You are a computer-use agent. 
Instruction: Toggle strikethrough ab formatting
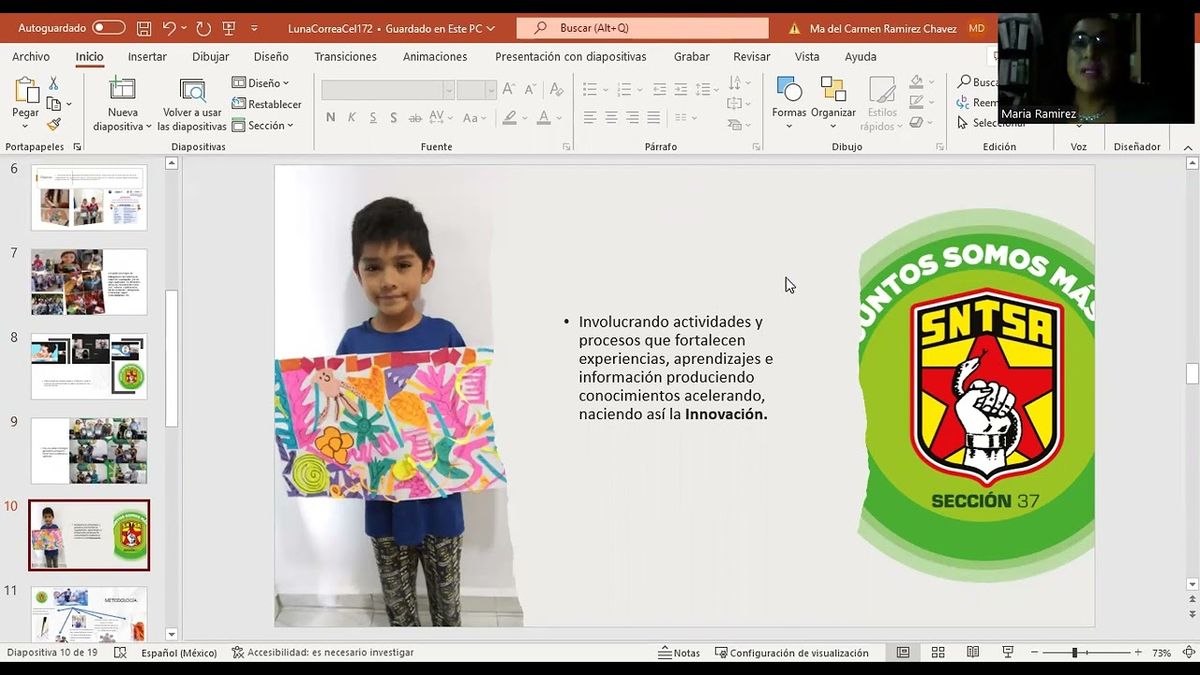[x=415, y=118]
